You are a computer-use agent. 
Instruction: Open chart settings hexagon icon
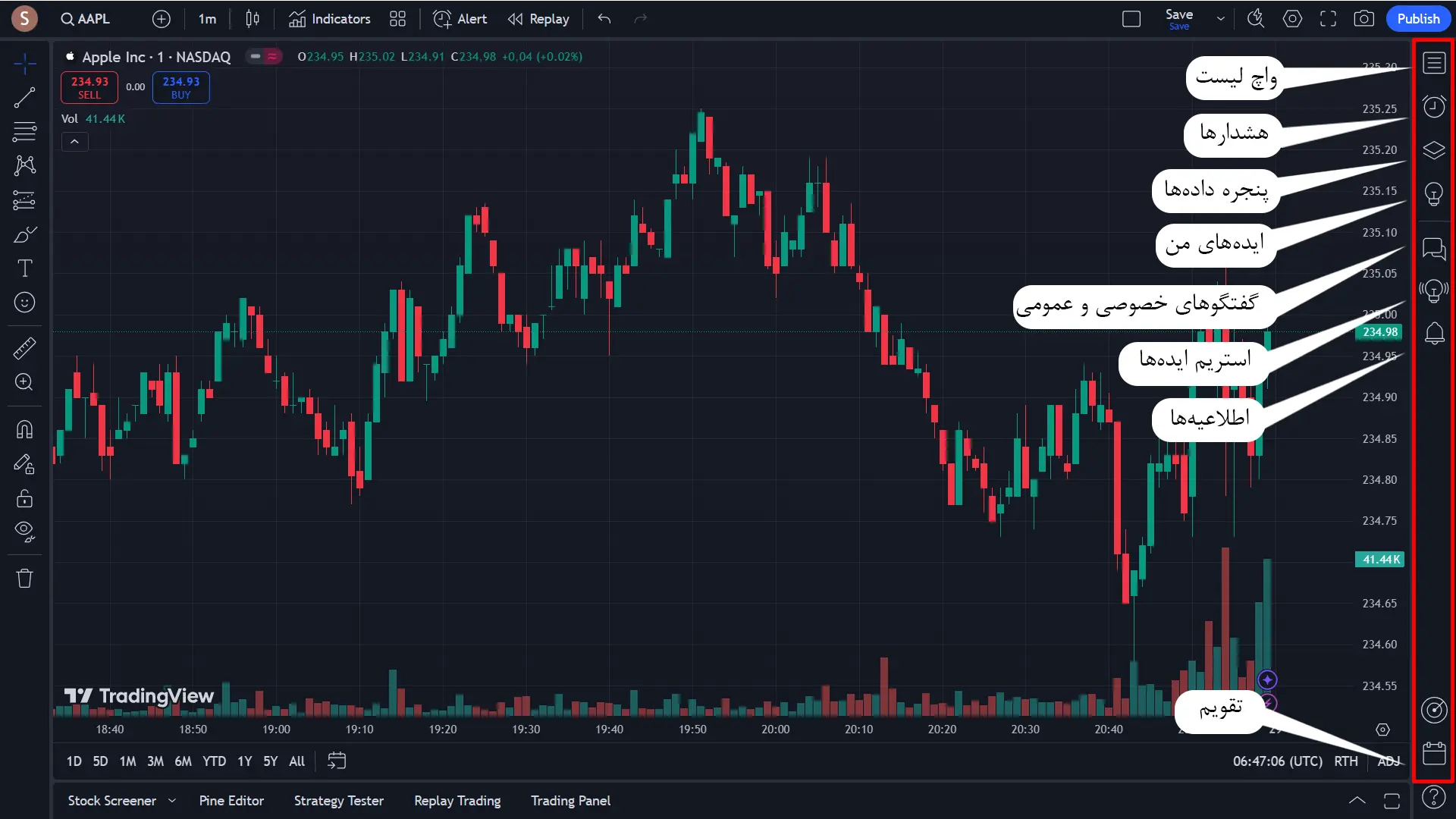[x=1292, y=19]
